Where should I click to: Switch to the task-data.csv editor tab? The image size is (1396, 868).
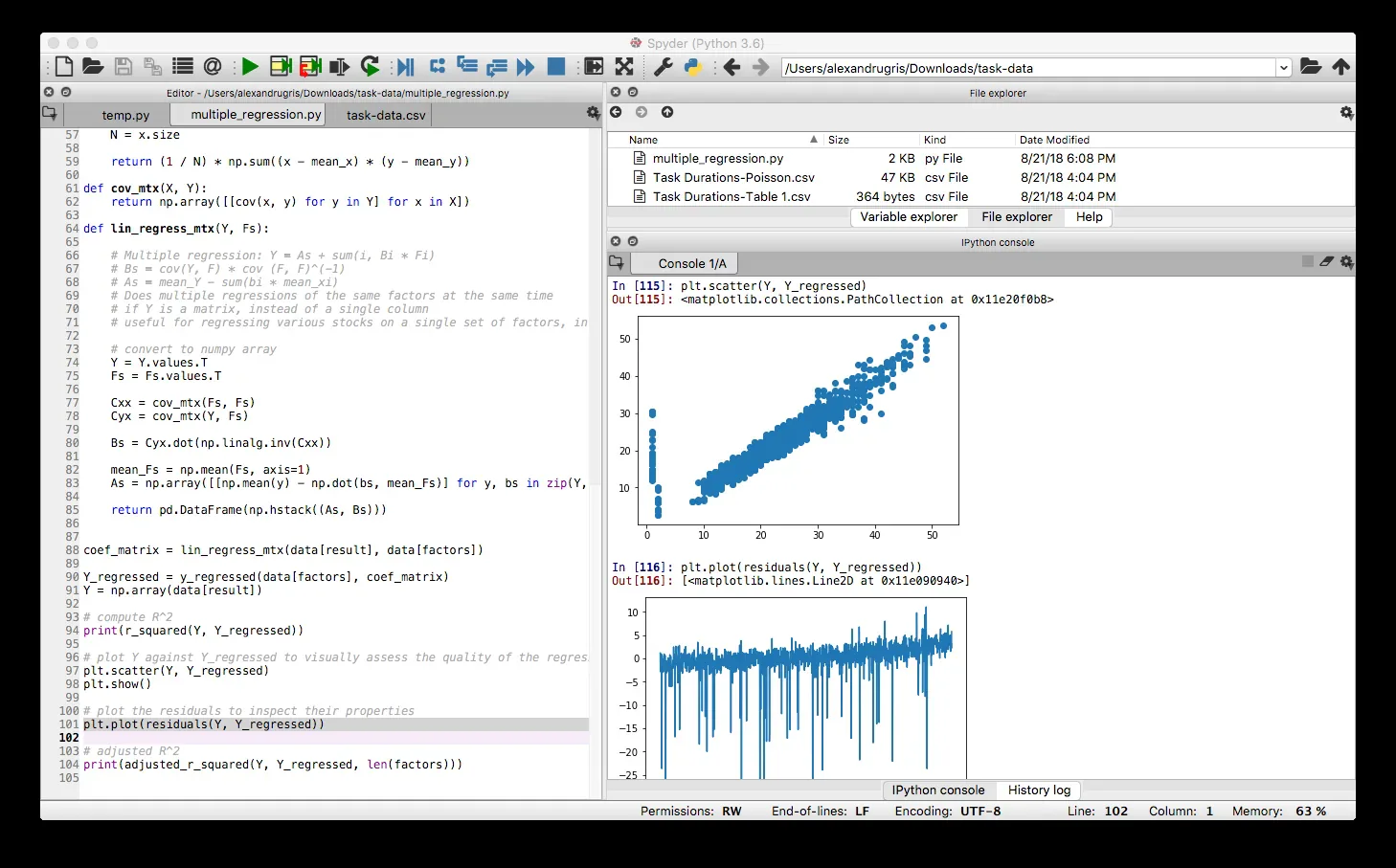click(386, 115)
